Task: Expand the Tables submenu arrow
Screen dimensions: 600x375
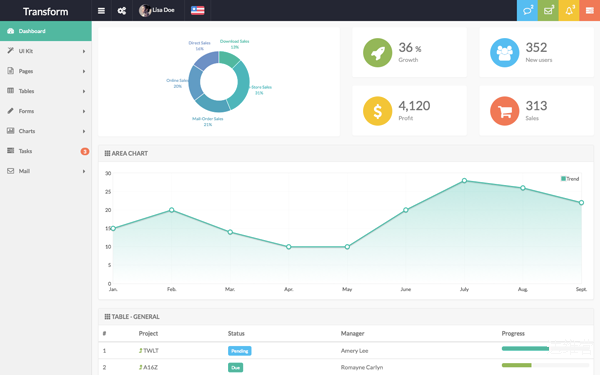Action: click(84, 91)
